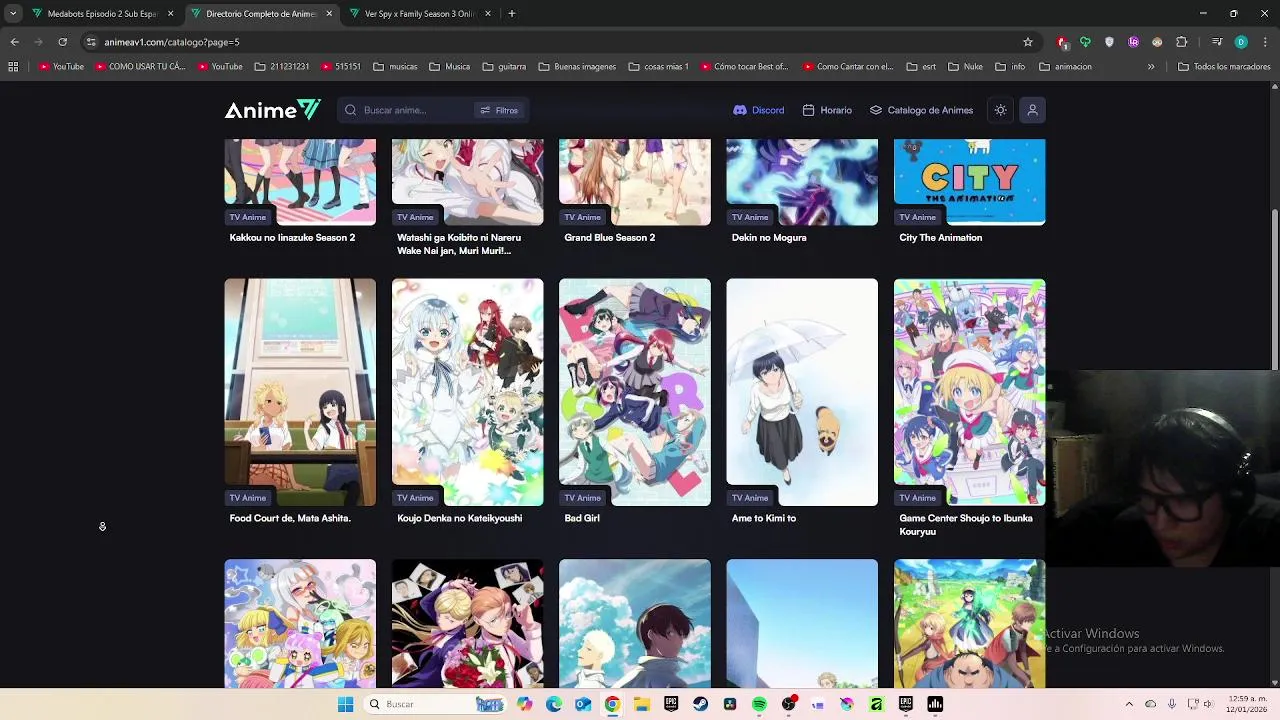The width and height of the screenshot is (1280, 720).
Task: Open the media controls icon in toolbar
Action: pyautogui.click(x=1217, y=42)
